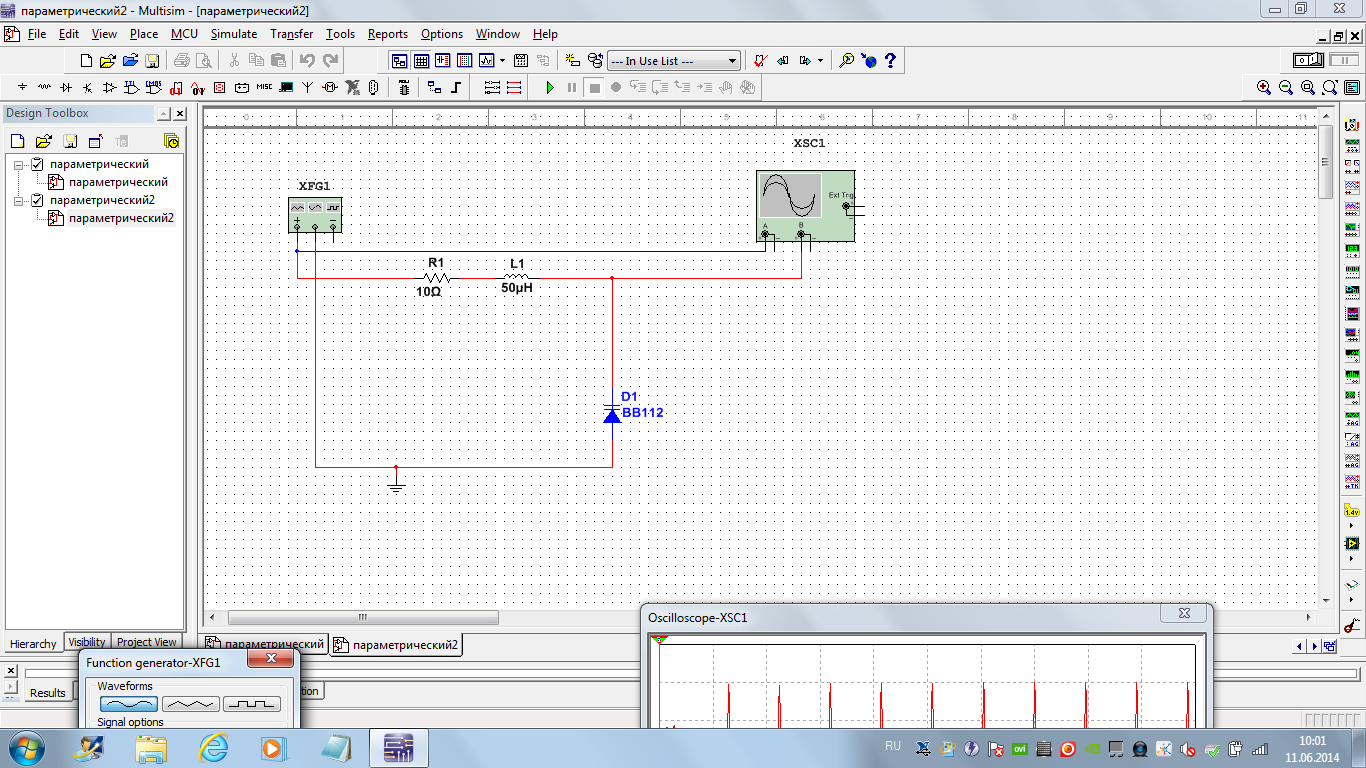This screenshot has width=1366, height=768.
Task: Select the Results tab in bottom panel
Action: tap(47, 692)
